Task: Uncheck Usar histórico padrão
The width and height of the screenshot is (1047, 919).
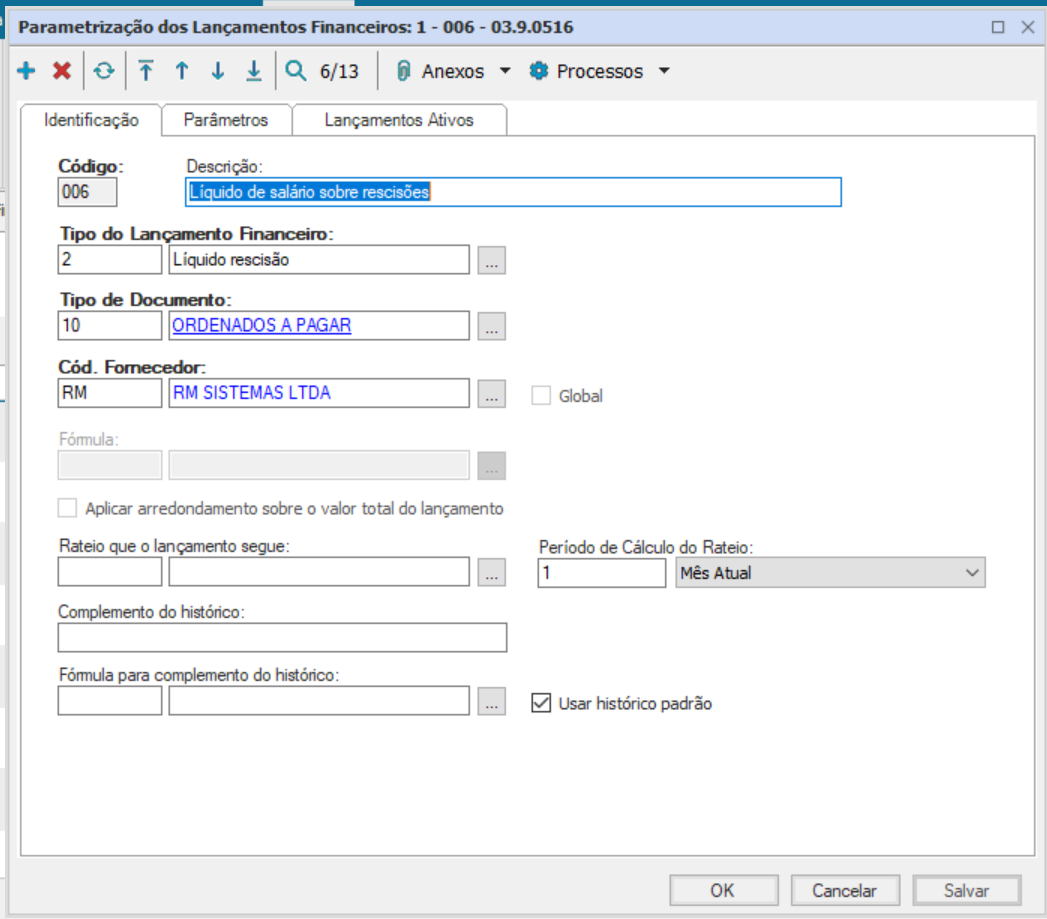Action: (541, 703)
